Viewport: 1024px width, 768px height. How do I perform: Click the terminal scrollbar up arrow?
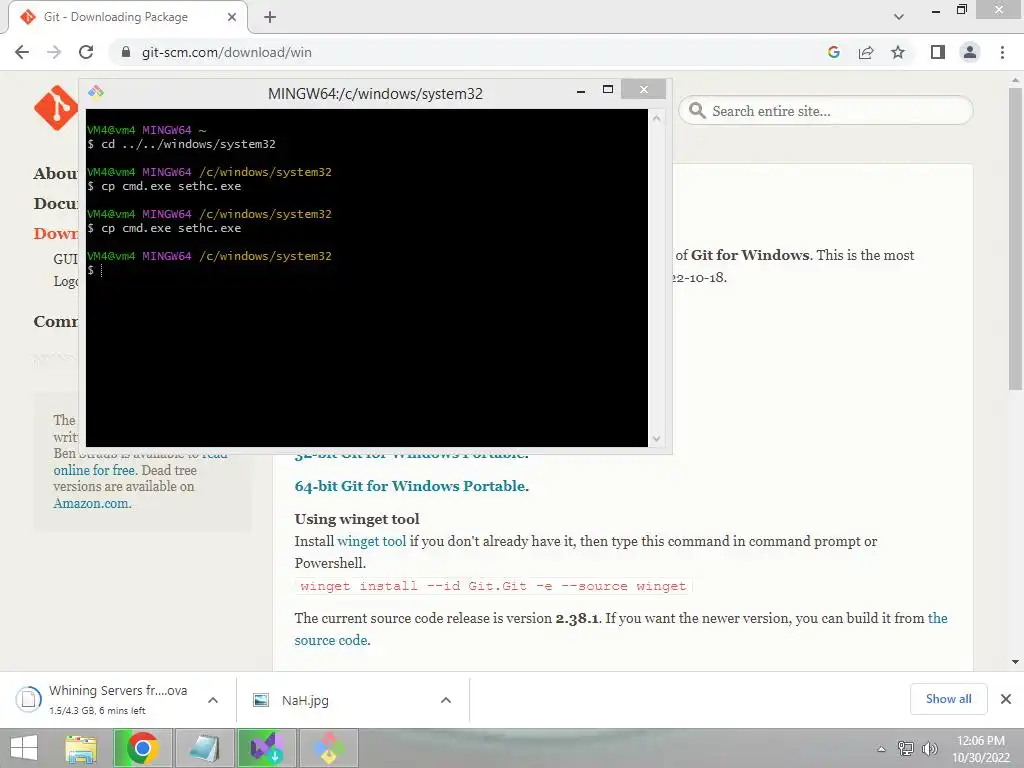tap(656, 118)
